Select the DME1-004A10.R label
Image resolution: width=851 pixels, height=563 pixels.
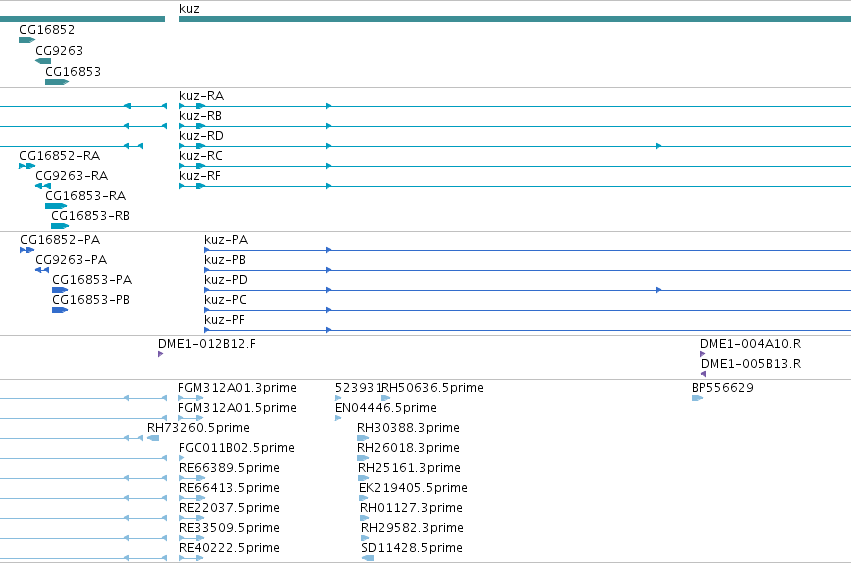coord(751,344)
